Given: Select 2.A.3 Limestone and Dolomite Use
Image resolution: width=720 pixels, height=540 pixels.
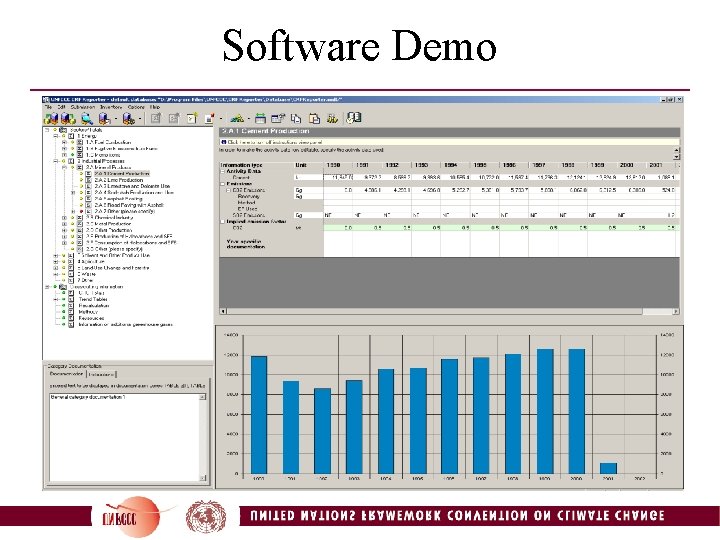Looking at the screenshot, I should click(x=132, y=186).
